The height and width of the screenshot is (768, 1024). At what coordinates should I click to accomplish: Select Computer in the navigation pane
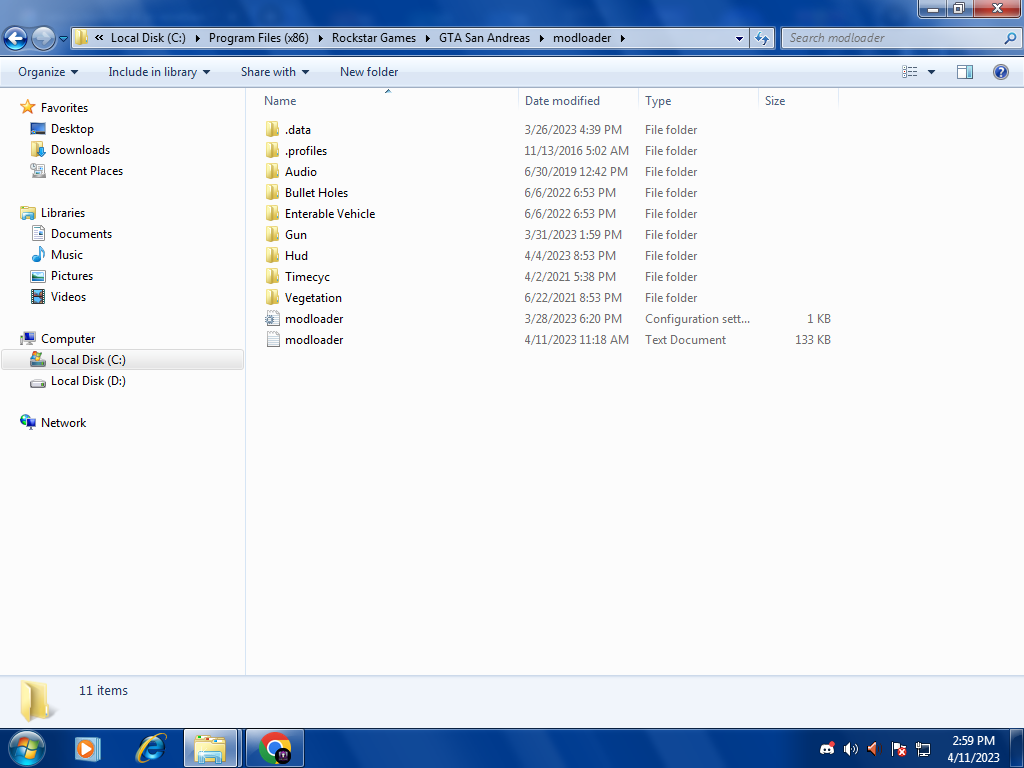68,339
